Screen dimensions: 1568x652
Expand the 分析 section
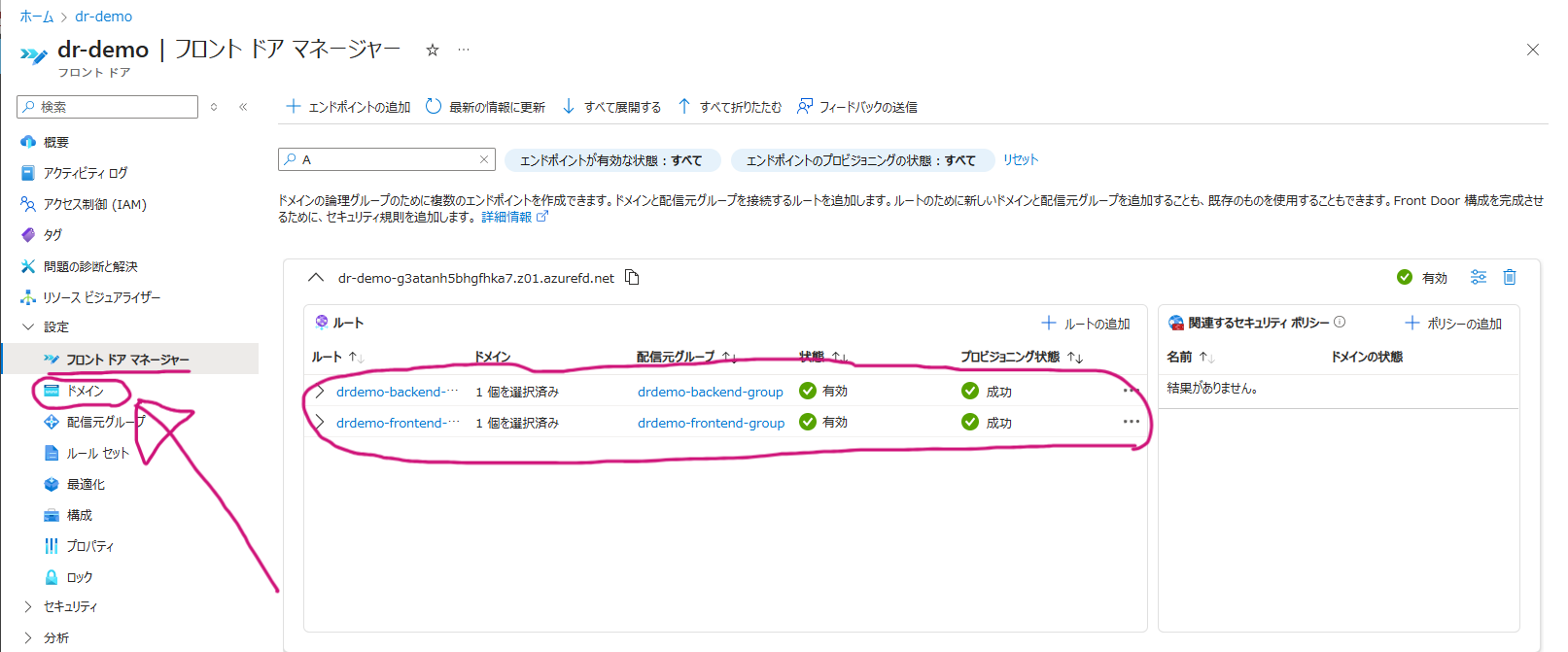click(x=28, y=637)
